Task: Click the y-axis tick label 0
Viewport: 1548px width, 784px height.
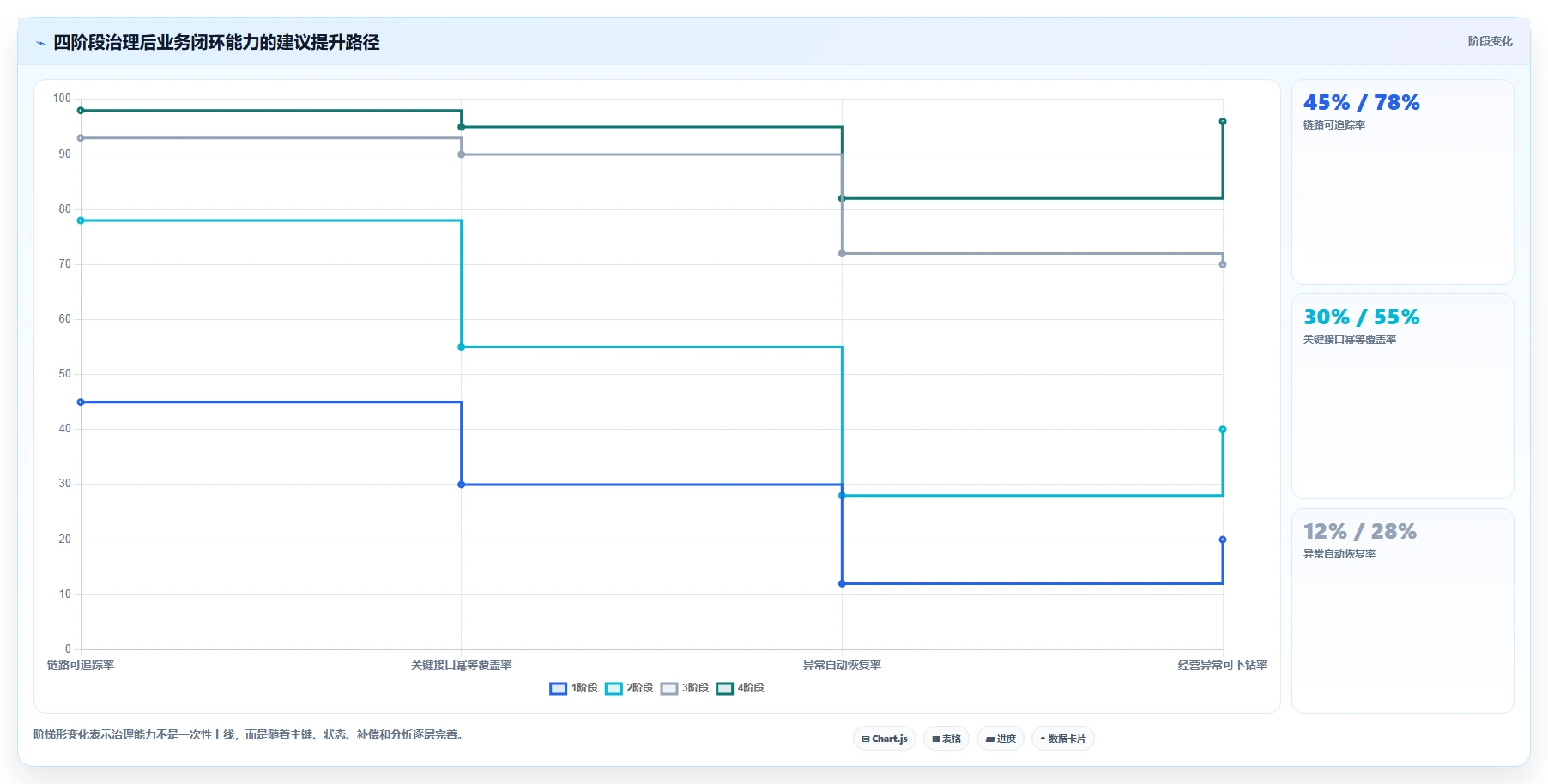Action: (68, 649)
